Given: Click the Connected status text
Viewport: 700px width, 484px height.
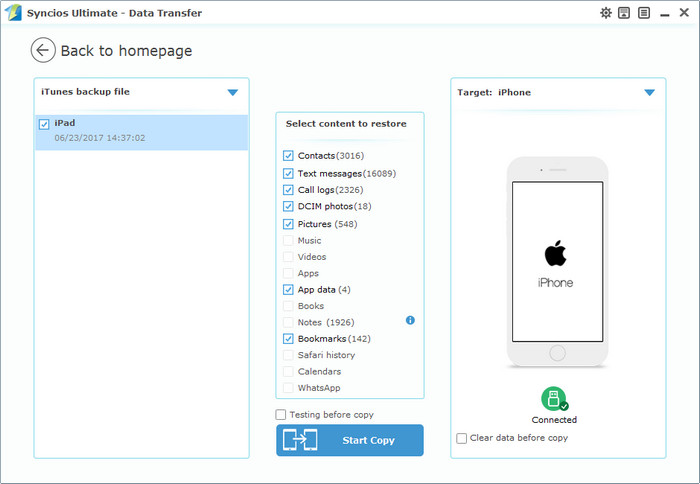Looking at the screenshot, I should tap(554, 420).
